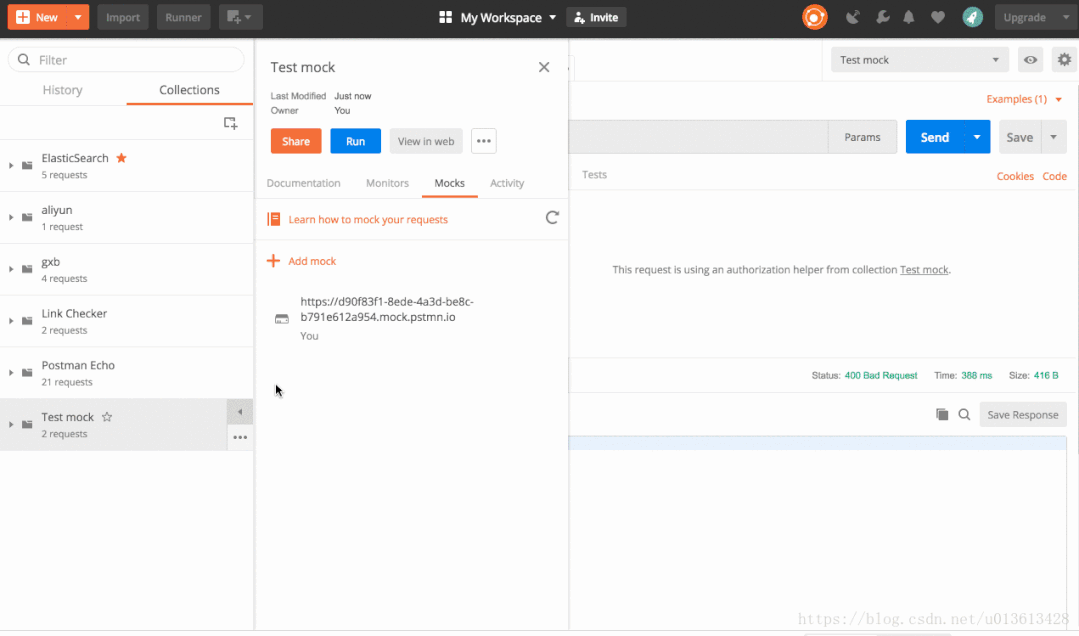1079x636 pixels.
Task: Send the request
Action: [x=934, y=137]
